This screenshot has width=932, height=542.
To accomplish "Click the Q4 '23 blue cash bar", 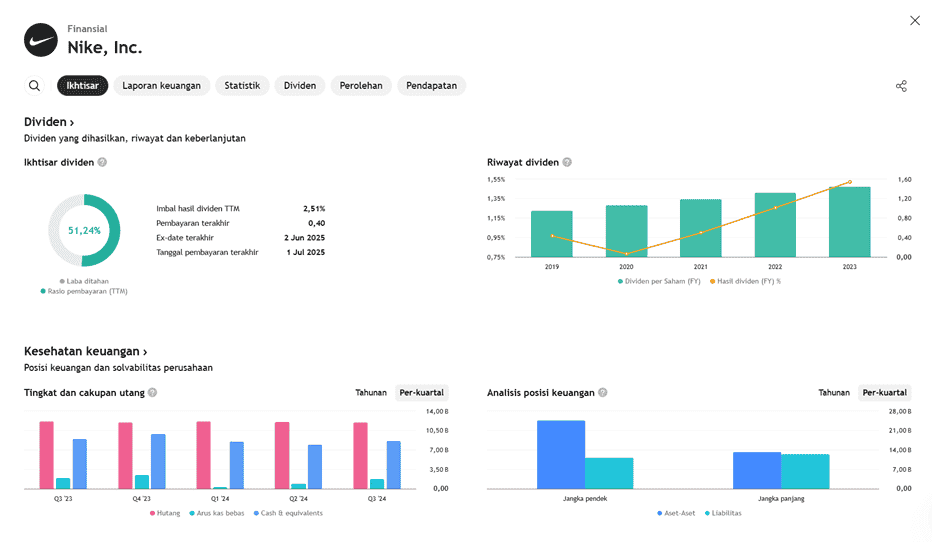I will [x=158, y=461].
